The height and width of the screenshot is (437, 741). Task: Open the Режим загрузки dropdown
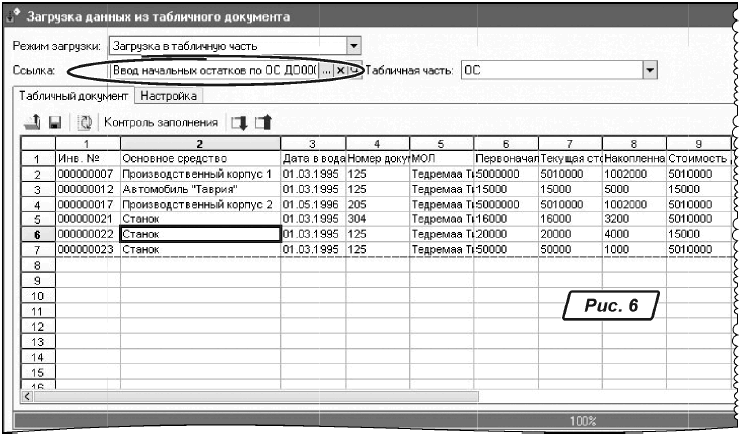pyautogui.click(x=353, y=45)
